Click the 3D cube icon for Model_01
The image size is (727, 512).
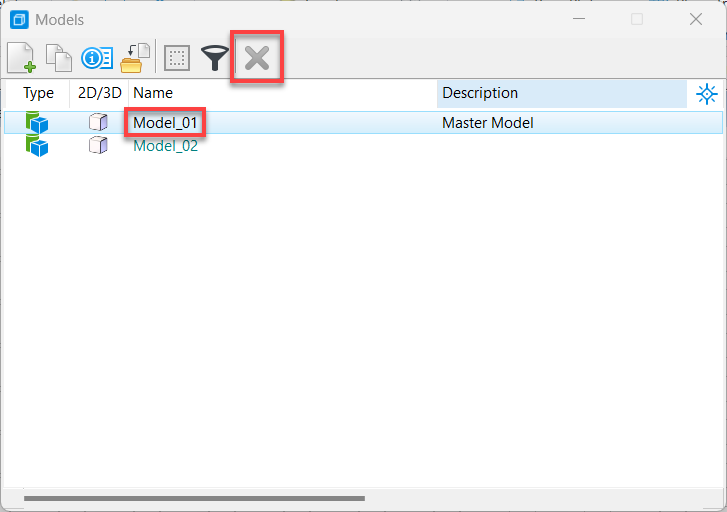98,122
